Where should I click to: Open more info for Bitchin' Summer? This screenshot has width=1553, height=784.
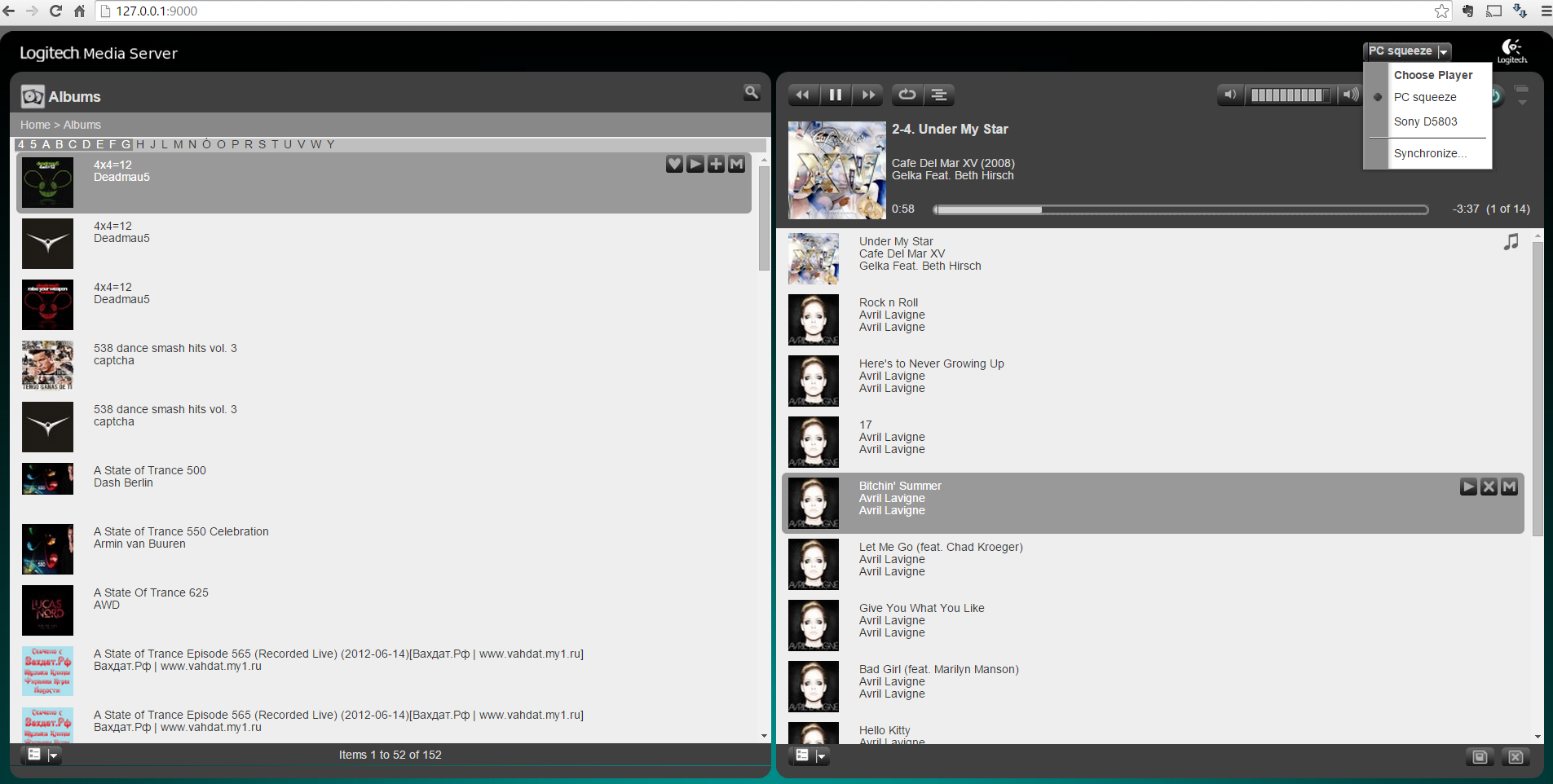pyautogui.click(x=1510, y=487)
